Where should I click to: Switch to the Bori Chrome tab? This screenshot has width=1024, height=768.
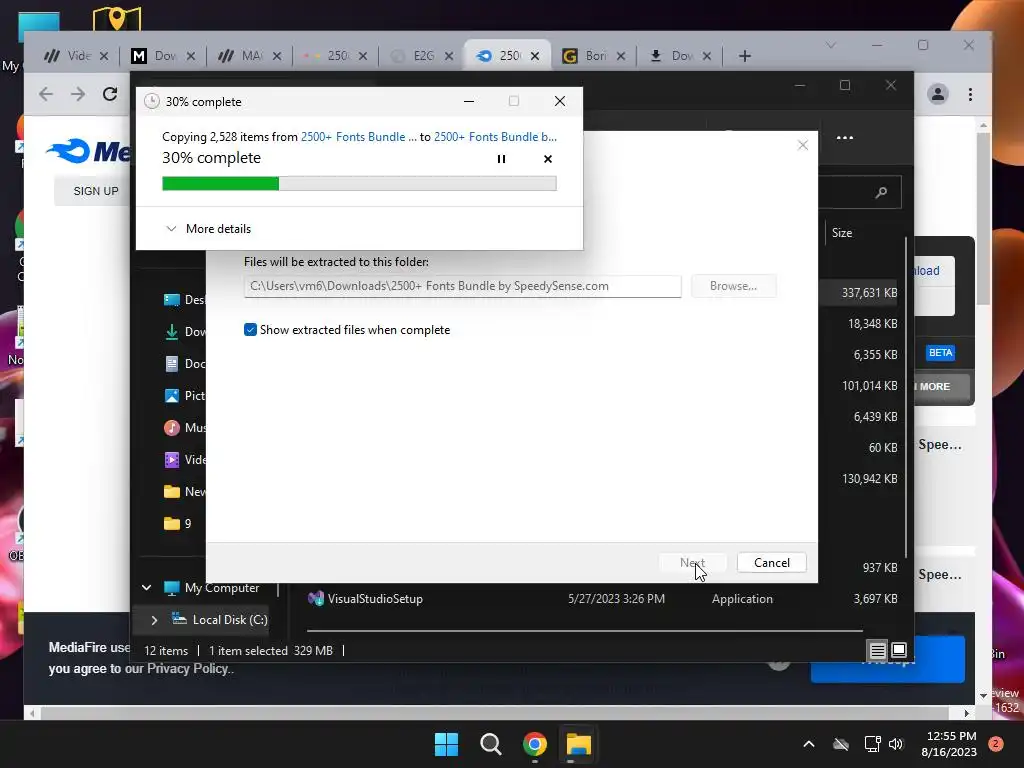tap(592, 56)
